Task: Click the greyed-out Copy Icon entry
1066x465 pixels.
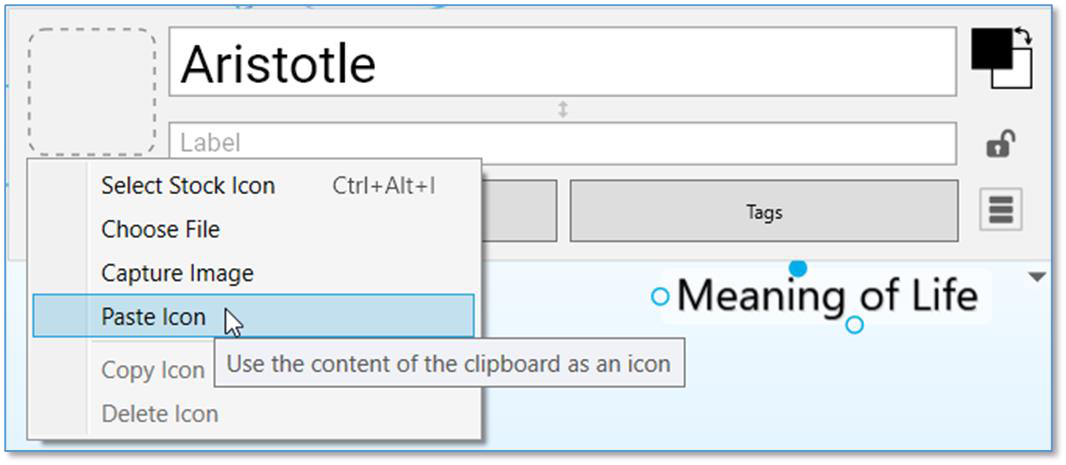Action: (x=152, y=370)
